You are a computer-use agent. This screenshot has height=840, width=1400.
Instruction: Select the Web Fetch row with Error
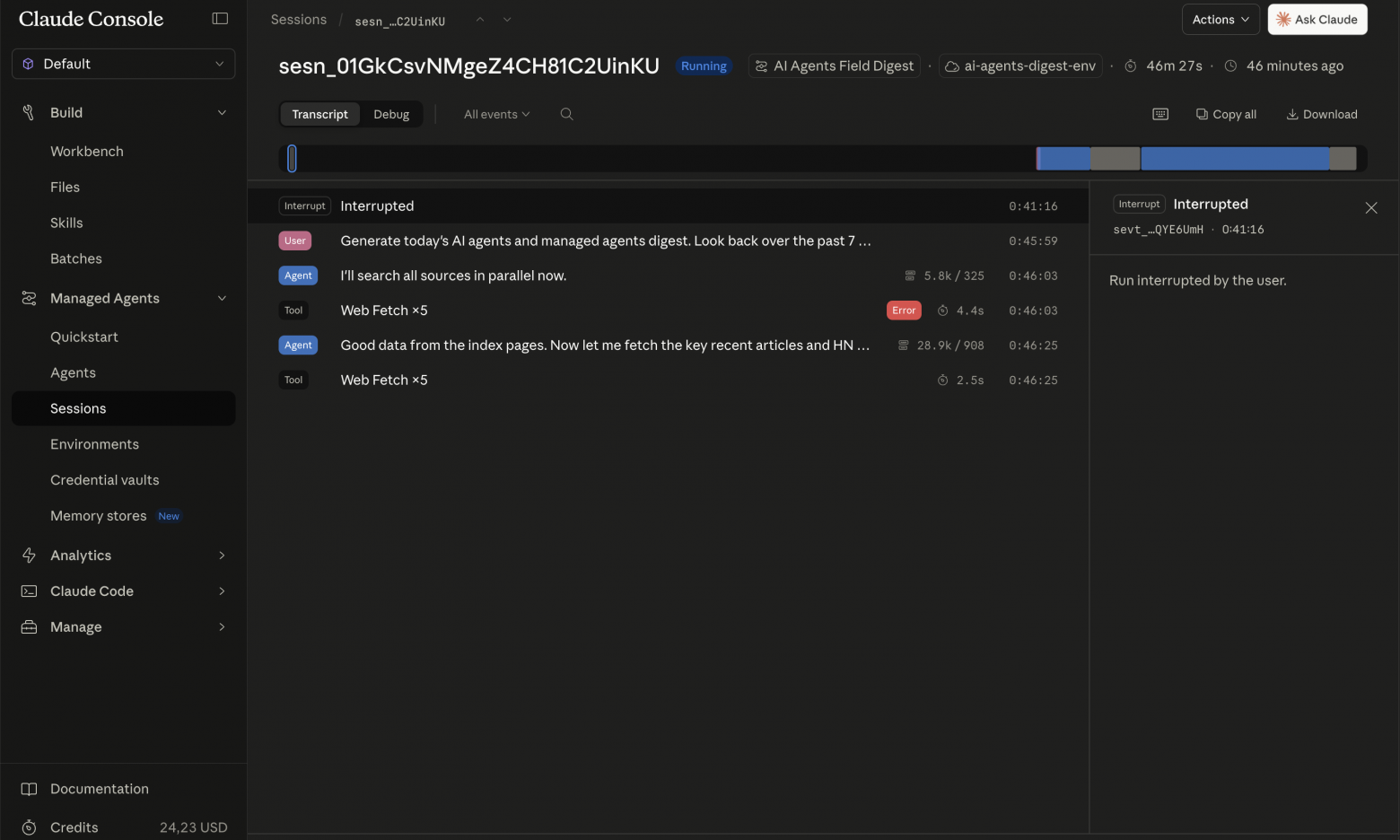click(x=668, y=311)
